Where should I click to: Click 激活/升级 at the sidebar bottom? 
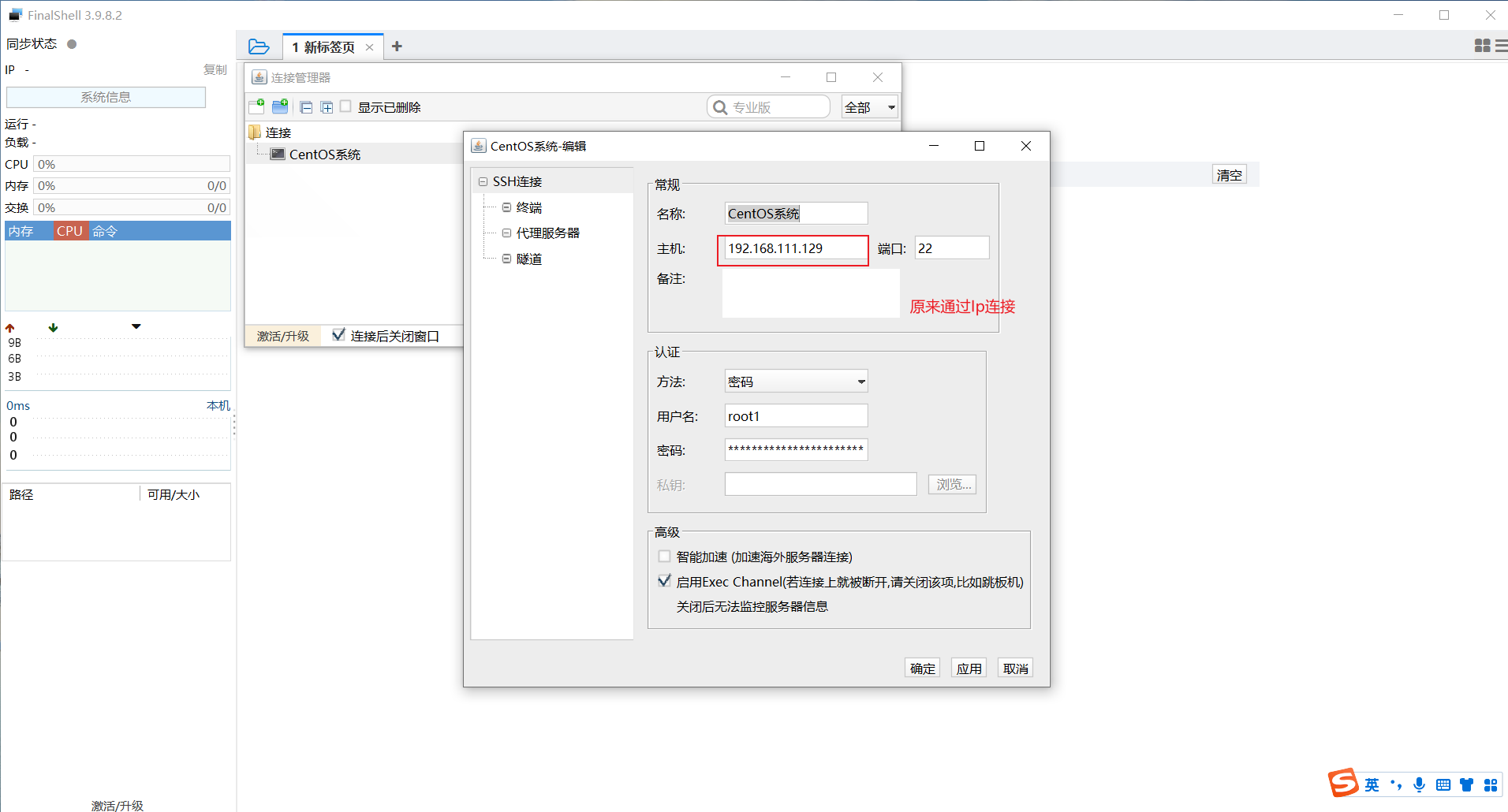pos(118,805)
